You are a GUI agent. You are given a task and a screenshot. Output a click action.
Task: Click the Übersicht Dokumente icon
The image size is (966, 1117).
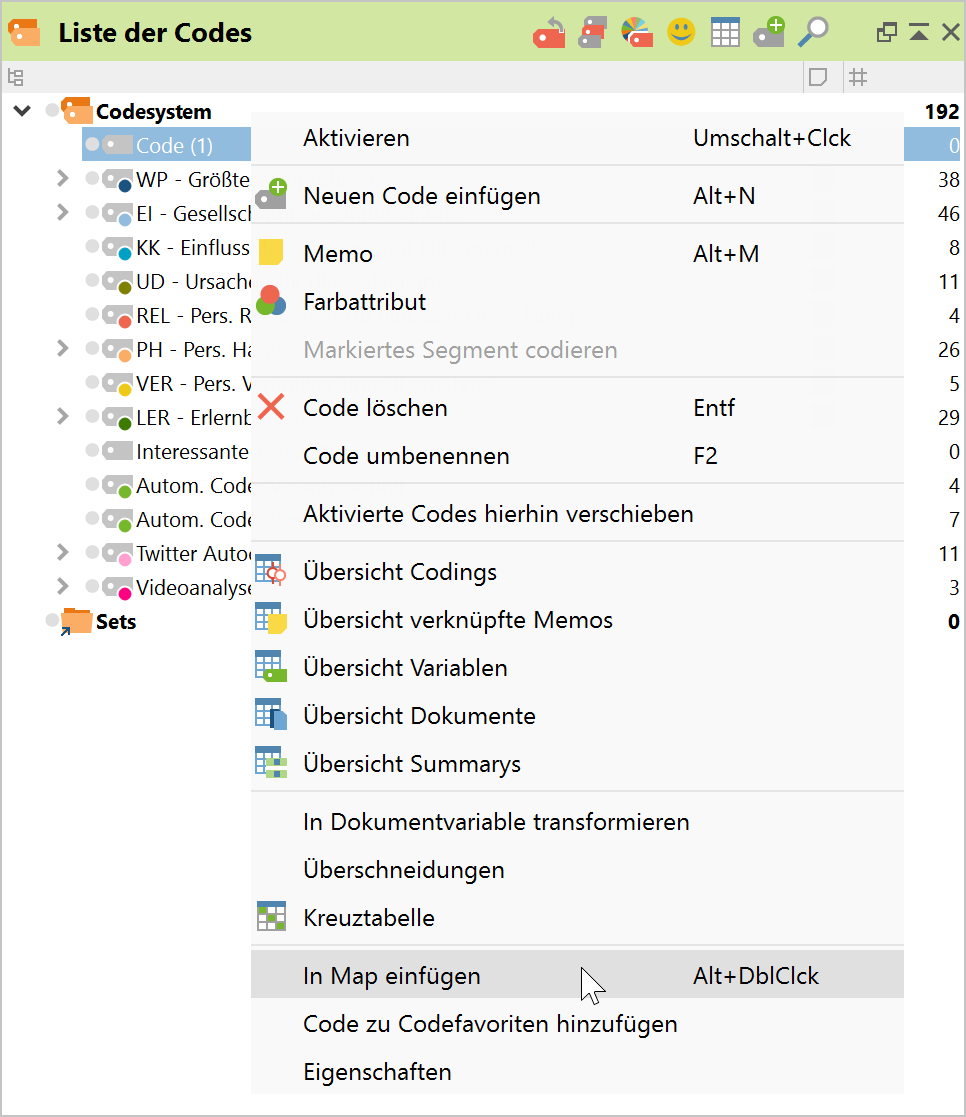pos(271,715)
